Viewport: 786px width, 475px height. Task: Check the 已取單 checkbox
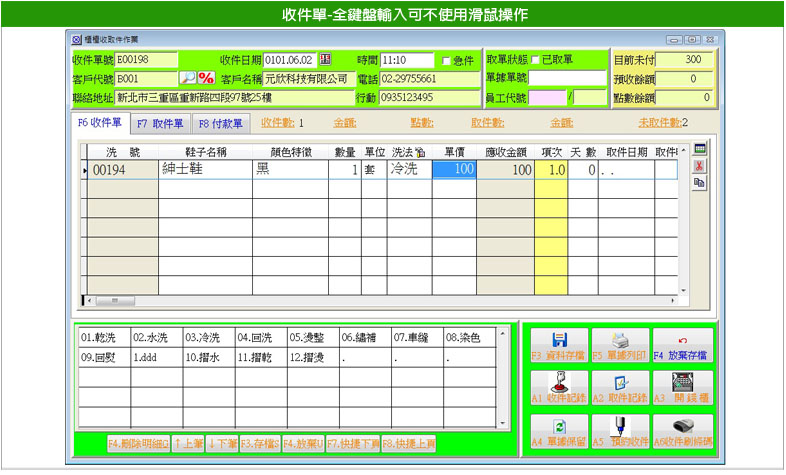[x=535, y=60]
